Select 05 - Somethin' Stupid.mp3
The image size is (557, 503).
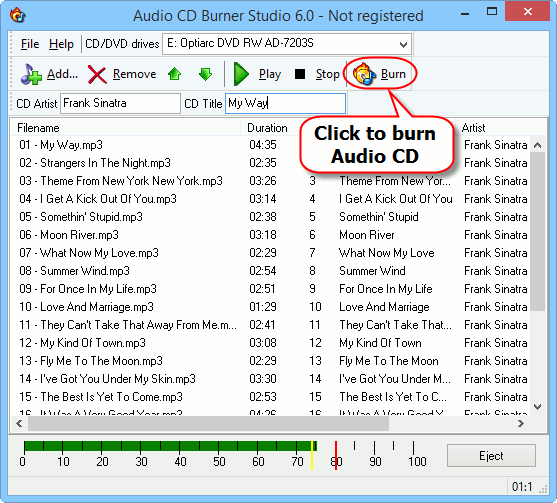tap(81, 217)
